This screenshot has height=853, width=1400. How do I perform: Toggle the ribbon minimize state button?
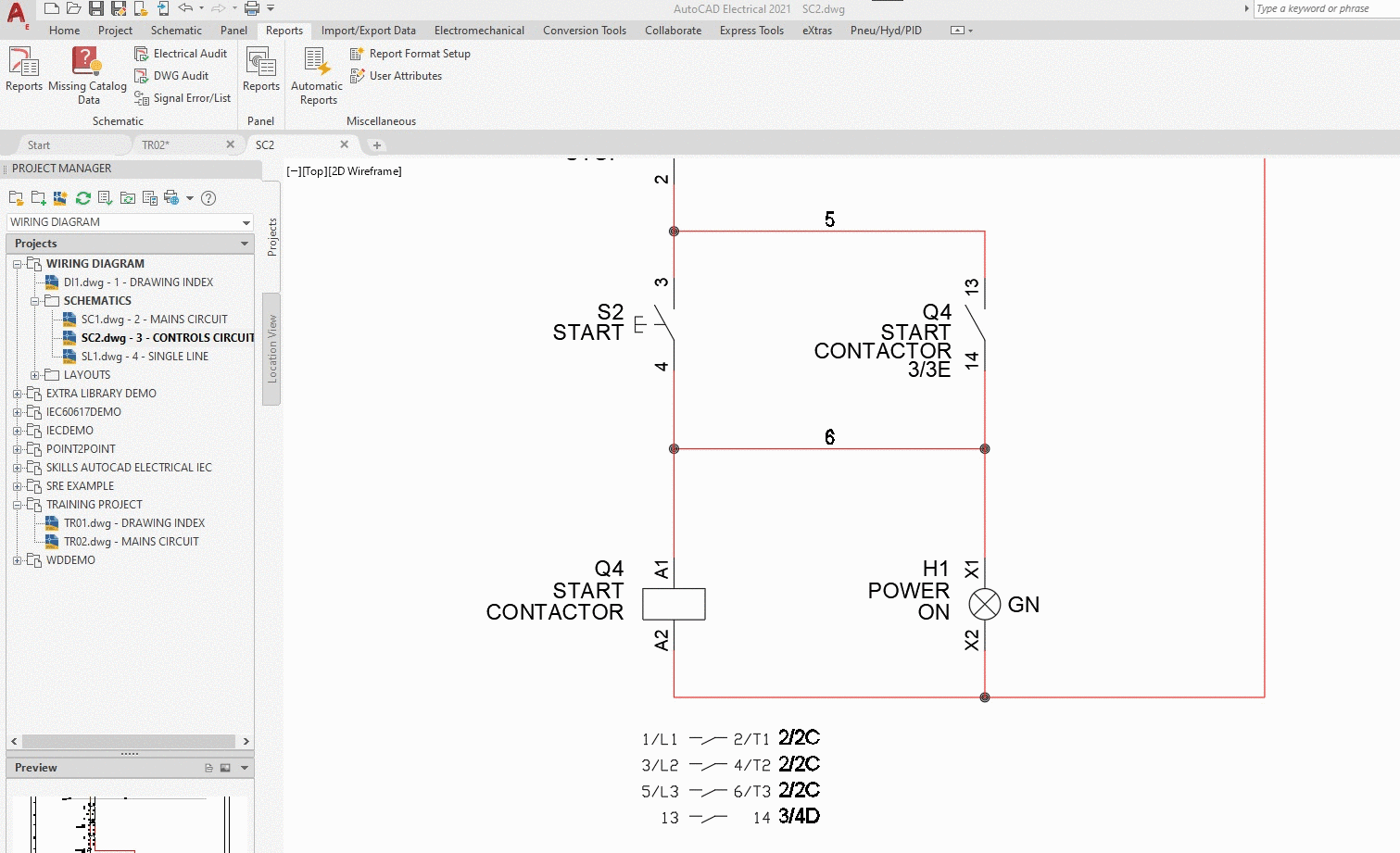pyautogui.click(x=958, y=31)
